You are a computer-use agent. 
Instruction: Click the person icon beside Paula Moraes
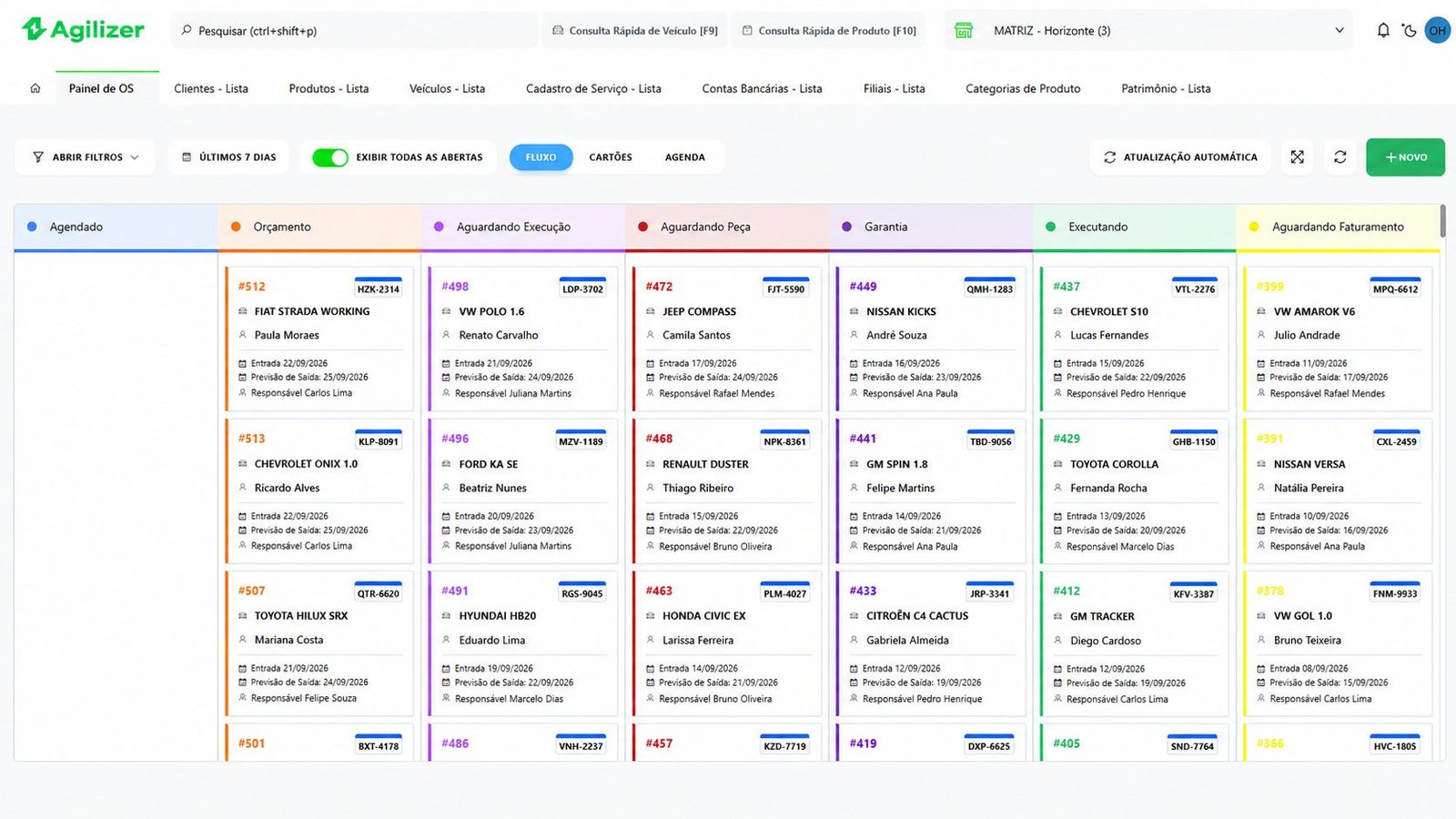point(243,335)
